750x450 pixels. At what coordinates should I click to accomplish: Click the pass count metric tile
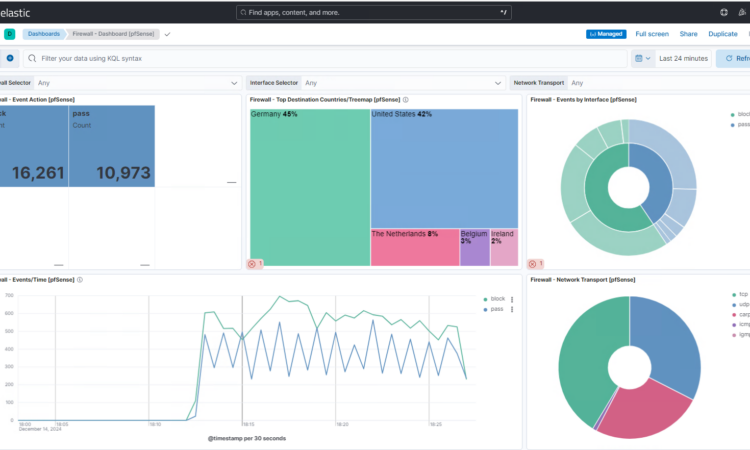pos(111,146)
